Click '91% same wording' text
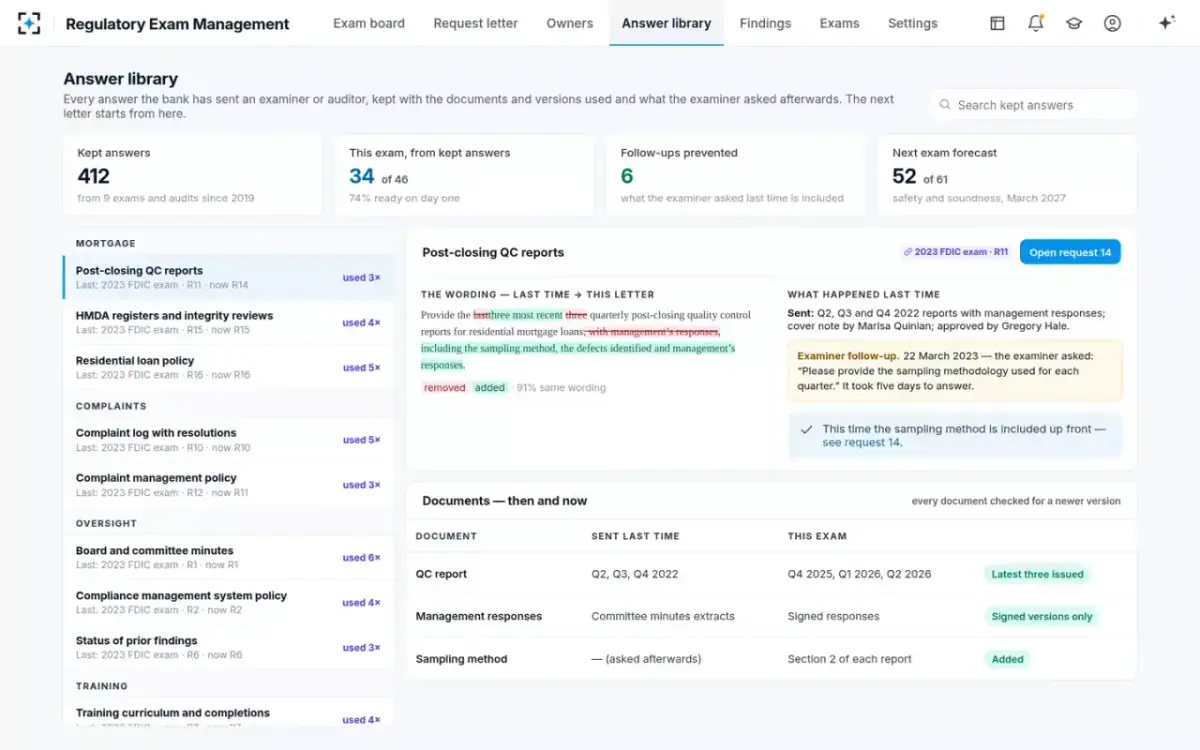Image resolution: width=1200 pixels, height=750 pixels. click(561, 388)
